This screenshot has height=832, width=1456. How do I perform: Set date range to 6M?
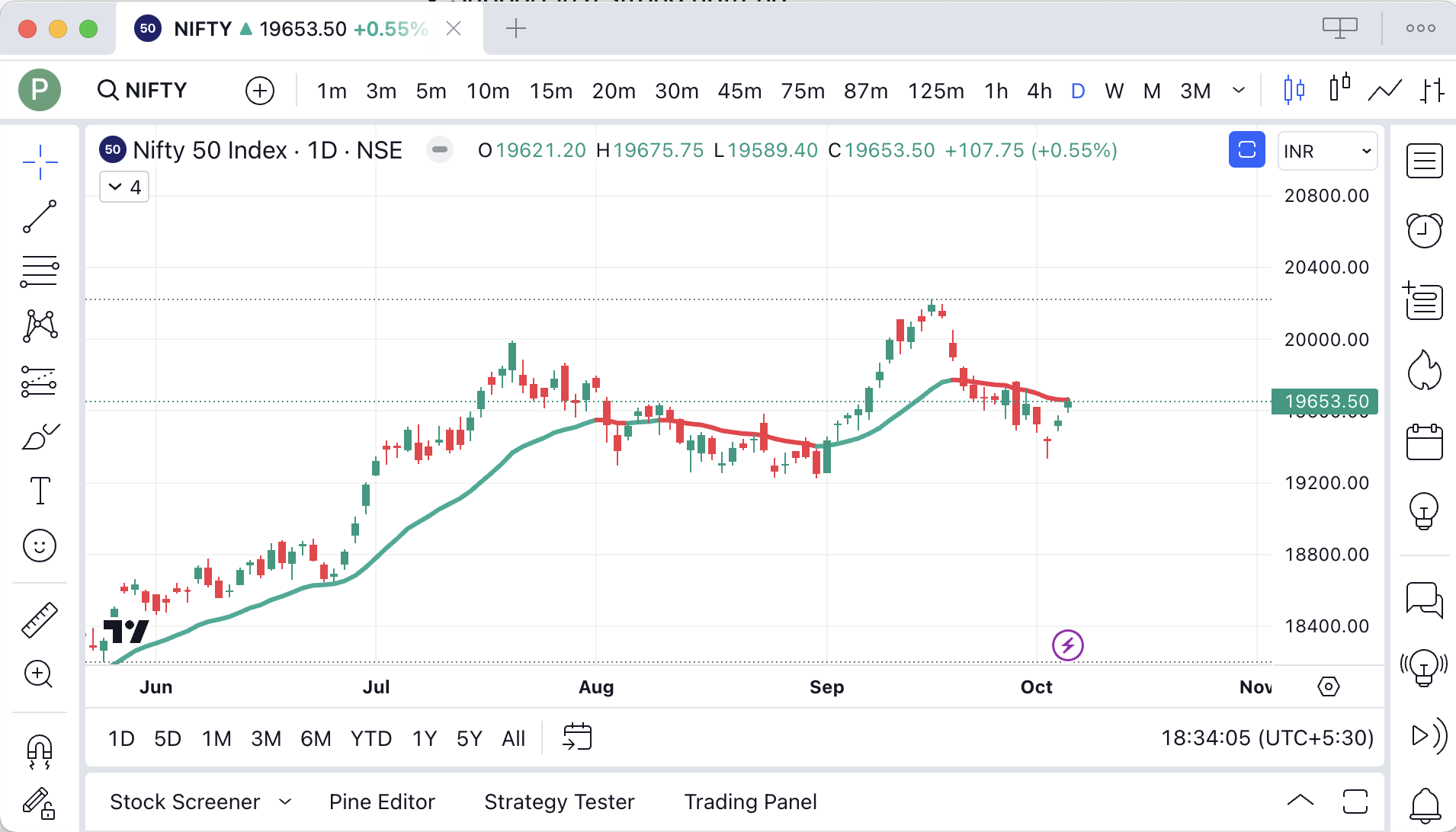[316, 738]
